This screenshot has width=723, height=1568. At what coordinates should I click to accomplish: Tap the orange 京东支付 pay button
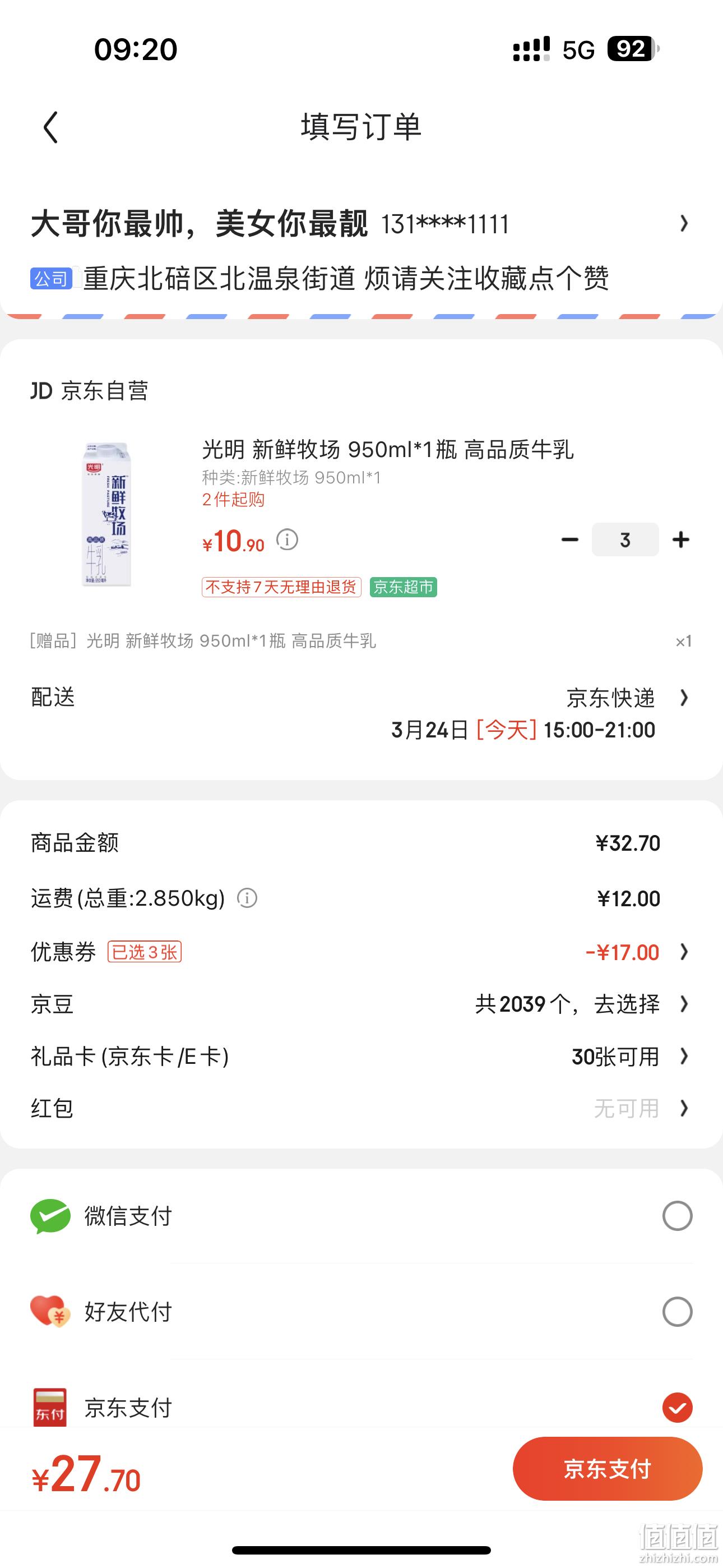[608, 1469]
